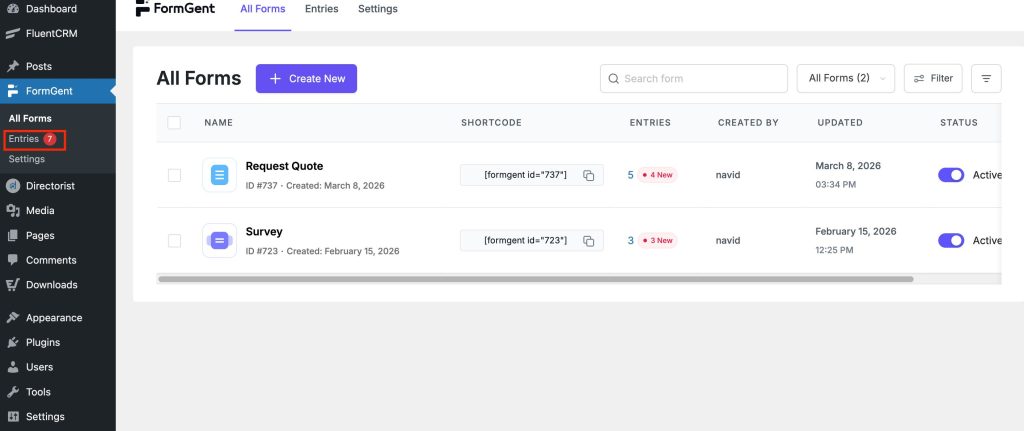This screenshot has width=1024, height=431.
Task: Click the FluentCRM icon in sidebar
Action: coord(12,33)
